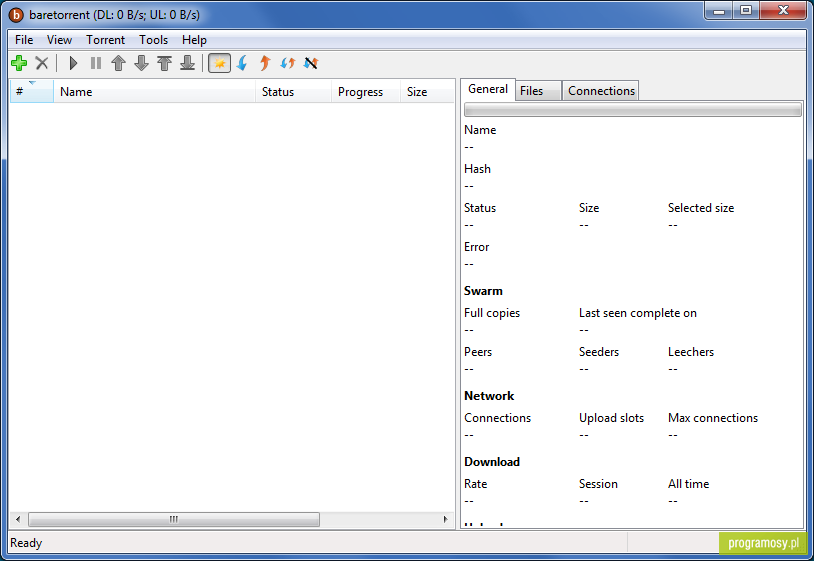This screenshot has width=814, height=561.
Task: Click the Swarm section heading
Action: click(483, 291)
